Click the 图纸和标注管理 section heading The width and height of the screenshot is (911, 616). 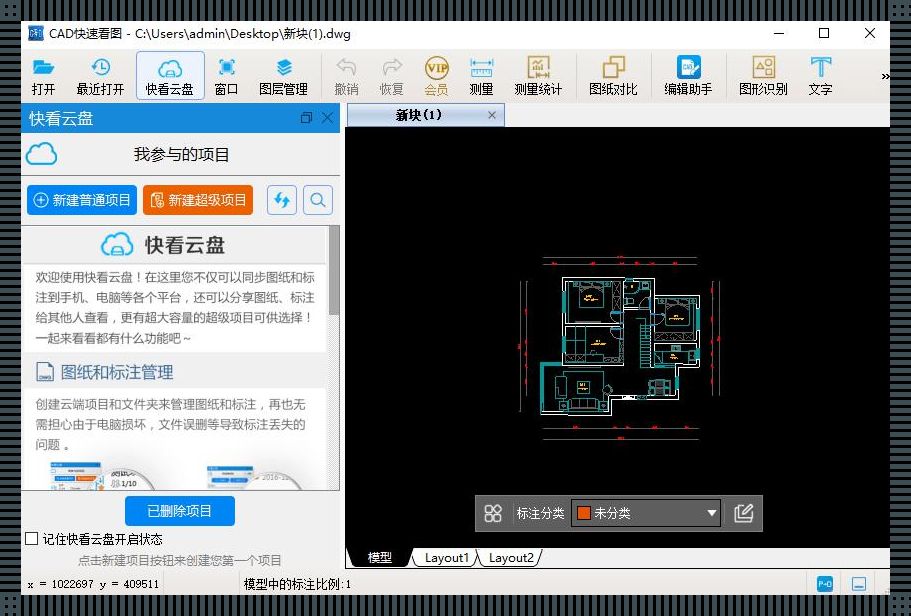click(x=117, y=372)
